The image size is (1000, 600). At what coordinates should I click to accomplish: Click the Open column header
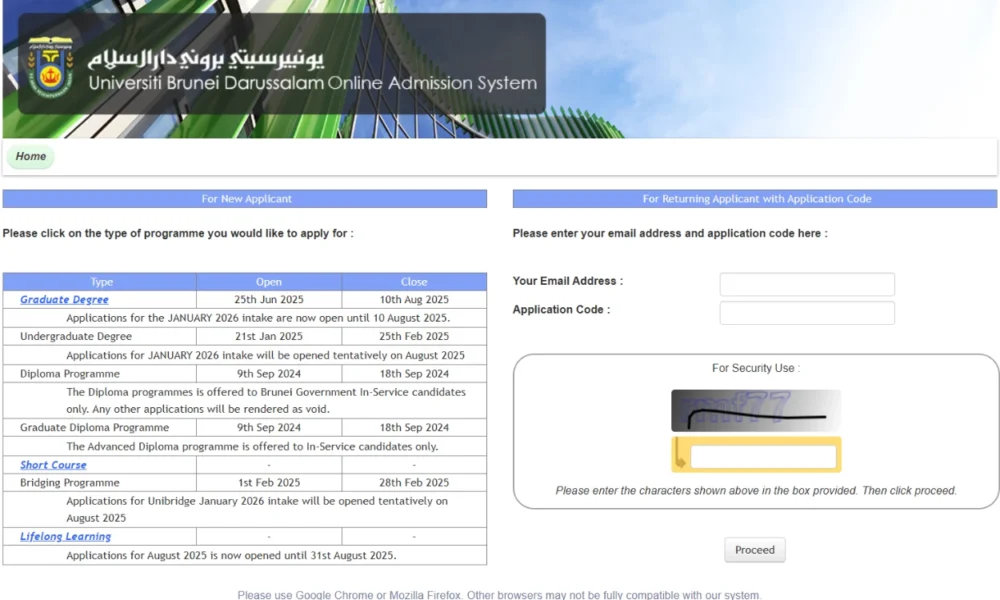click(x=268, y=282)
